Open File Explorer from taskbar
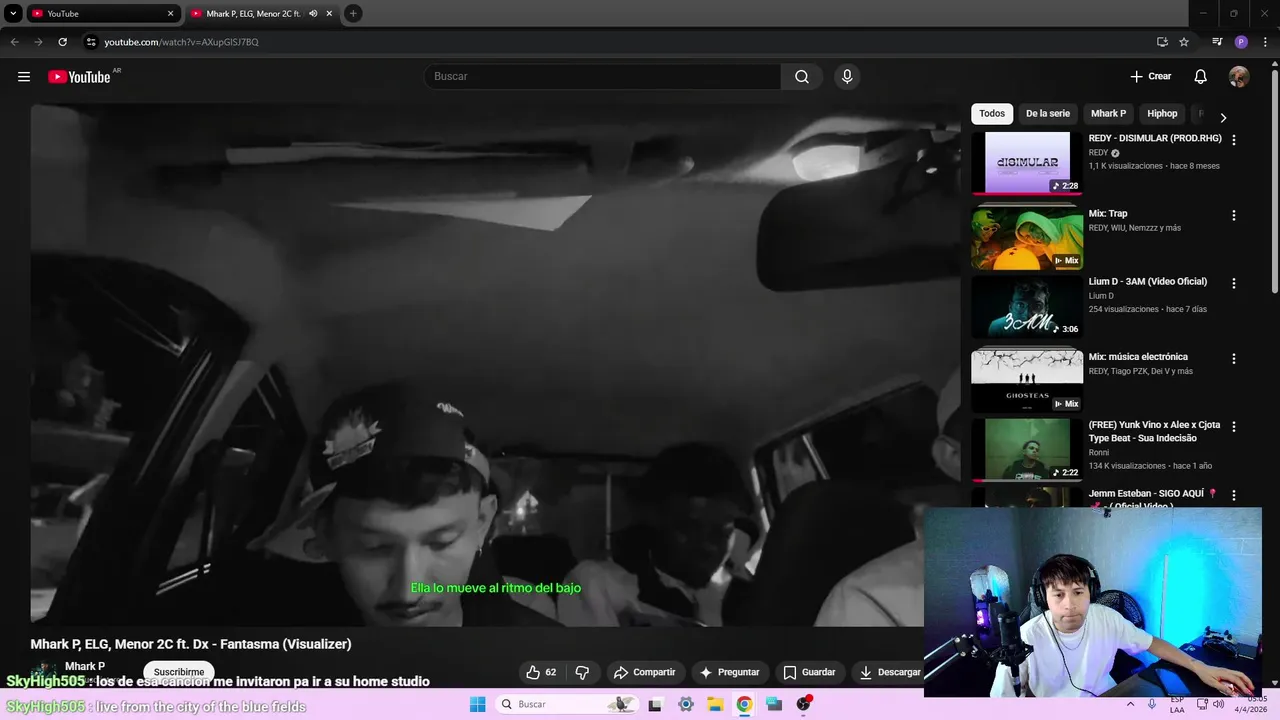This screenshot has width=1280, height=720. 715,704
